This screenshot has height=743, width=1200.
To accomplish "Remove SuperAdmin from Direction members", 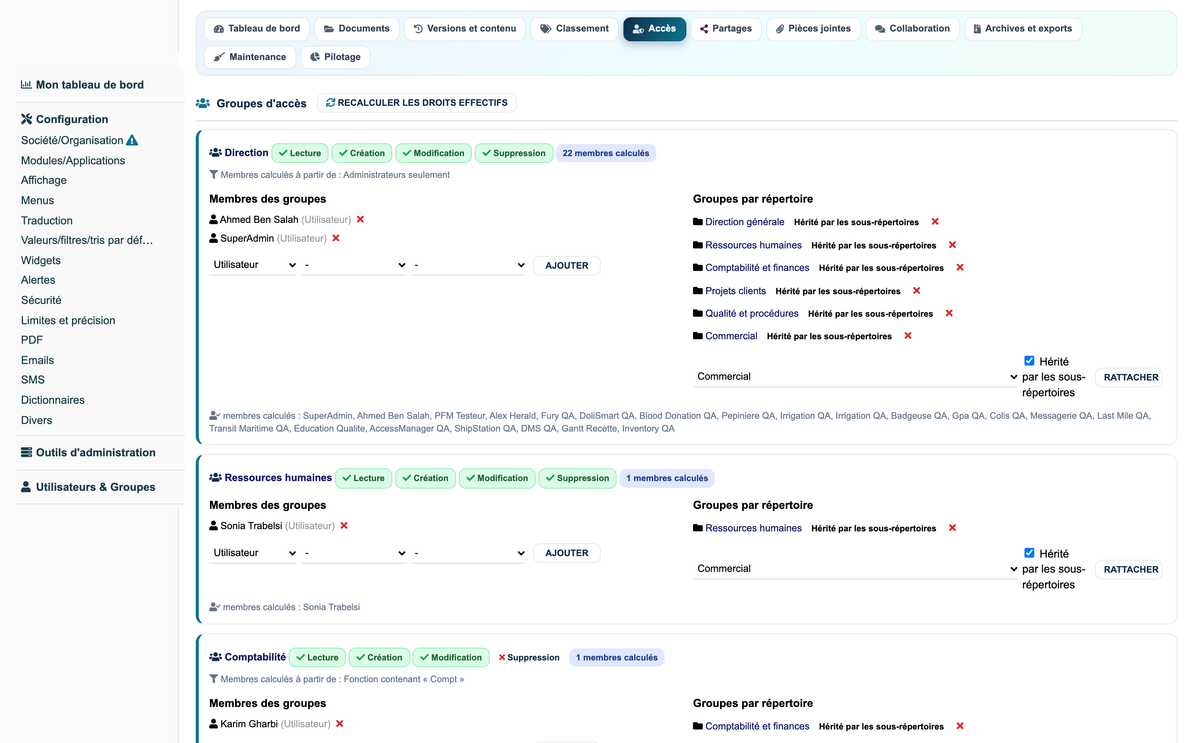I will (x=336, y=239).
